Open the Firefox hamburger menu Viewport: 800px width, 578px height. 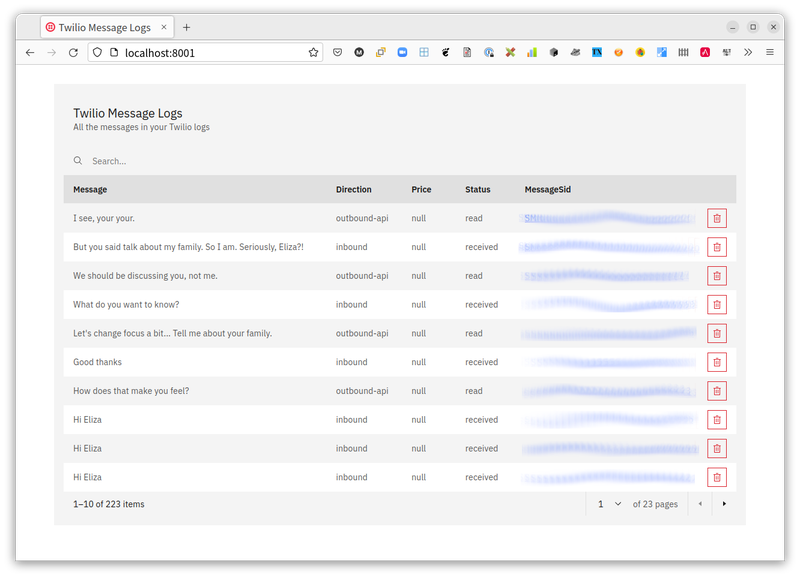click(x=770, y=52)
